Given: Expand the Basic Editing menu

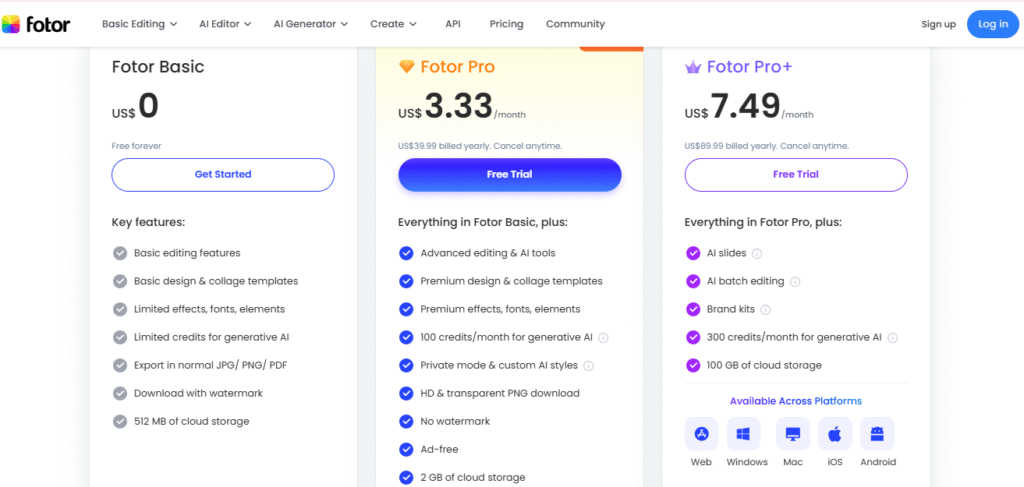Looking at the screenshot, I should 140,24.
